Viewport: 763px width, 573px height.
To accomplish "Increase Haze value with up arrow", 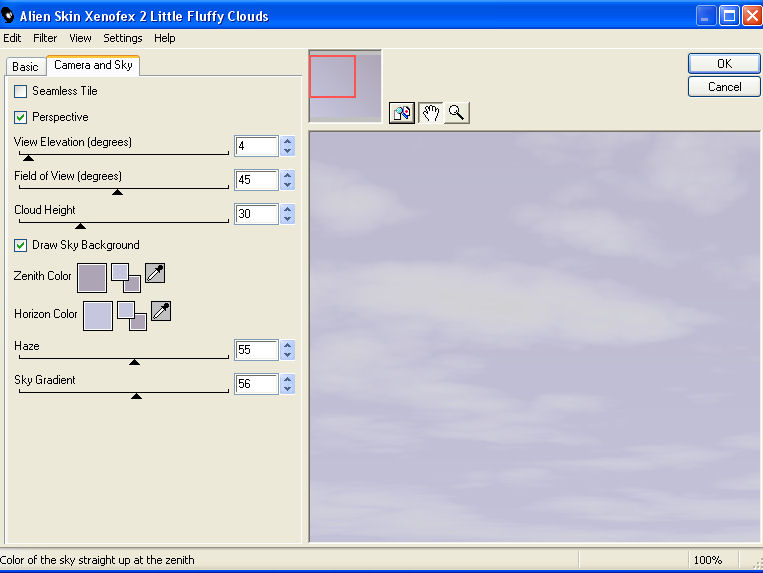I will coord(288,345).
